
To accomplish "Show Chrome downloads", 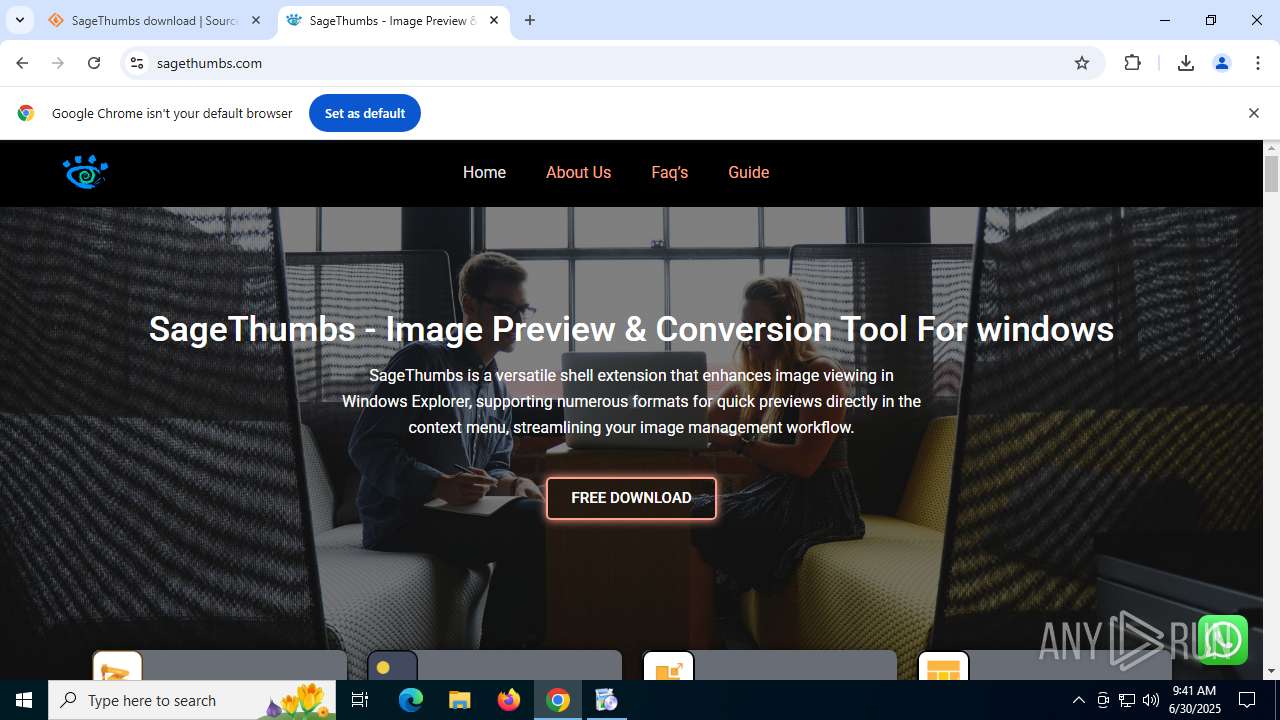I will click(x=1186, y=63).
